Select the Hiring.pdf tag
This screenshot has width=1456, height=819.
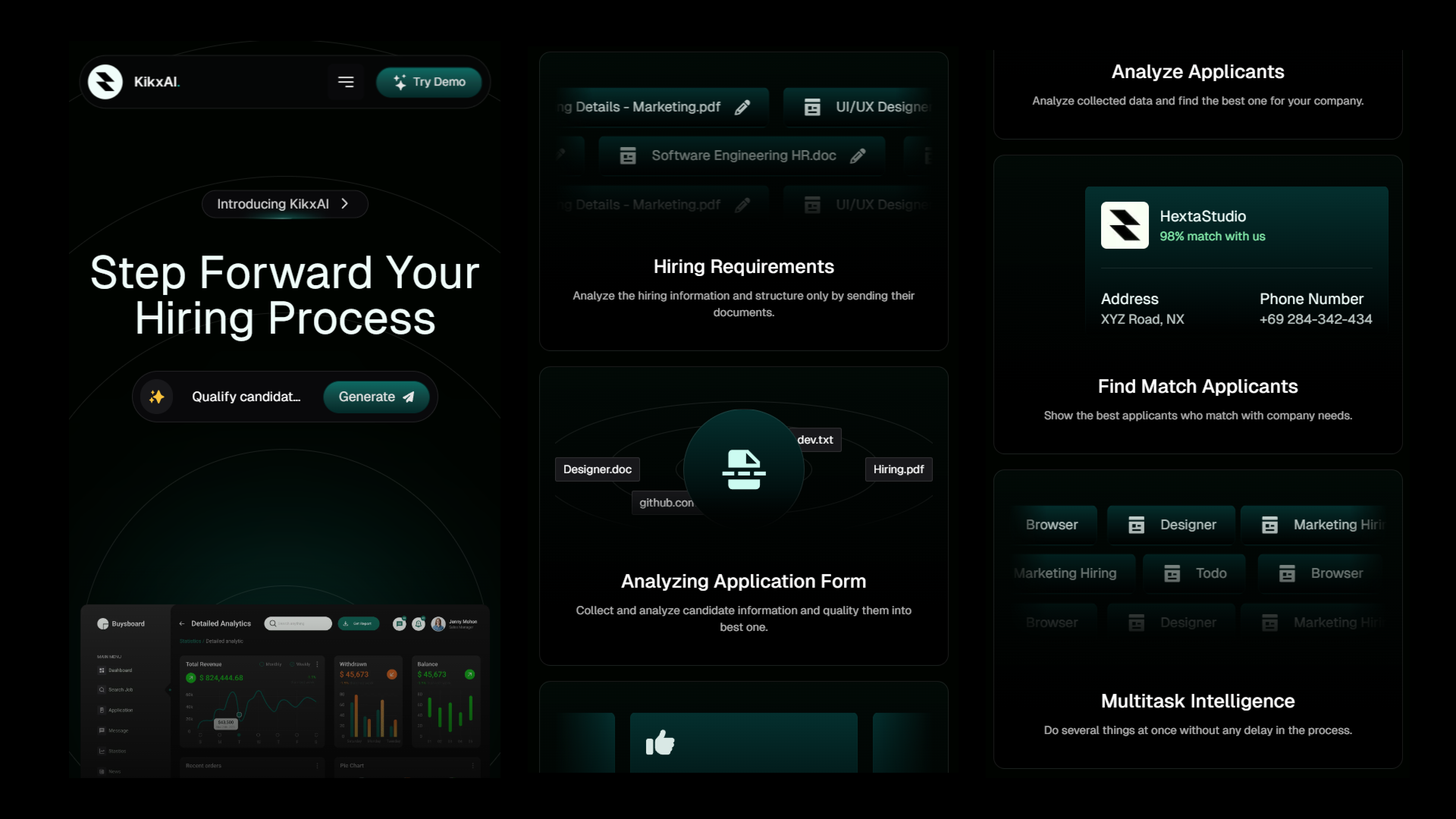point(899,469)
